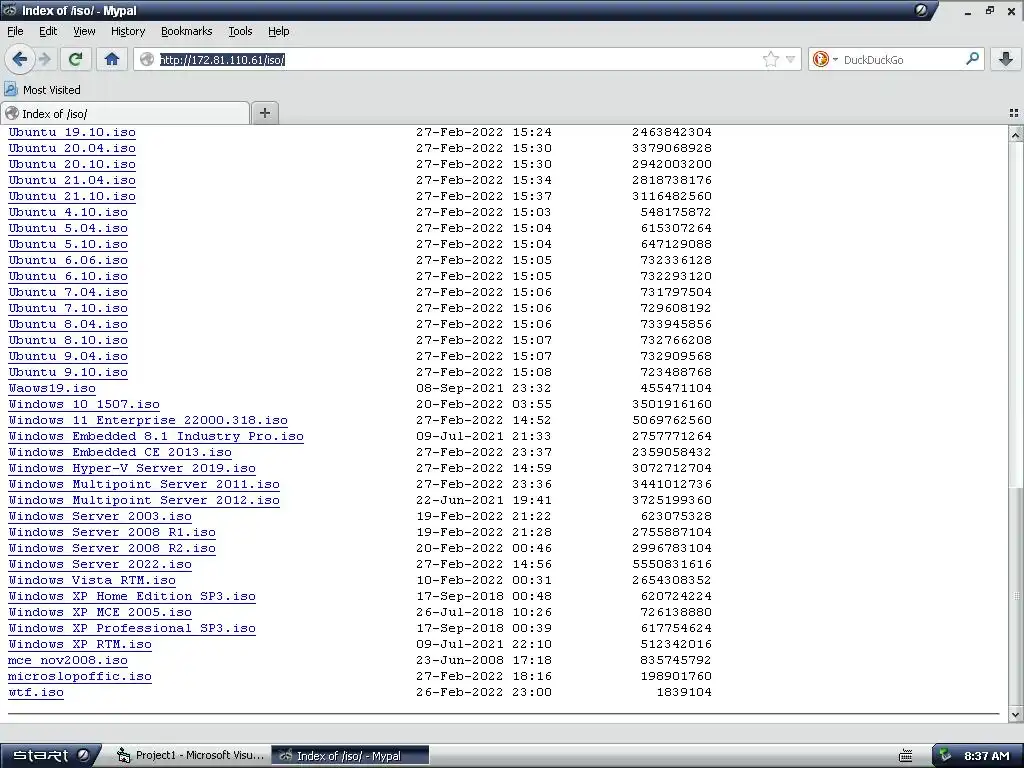
Task: Select file size 5069762560 text
Action: (671, 420)
